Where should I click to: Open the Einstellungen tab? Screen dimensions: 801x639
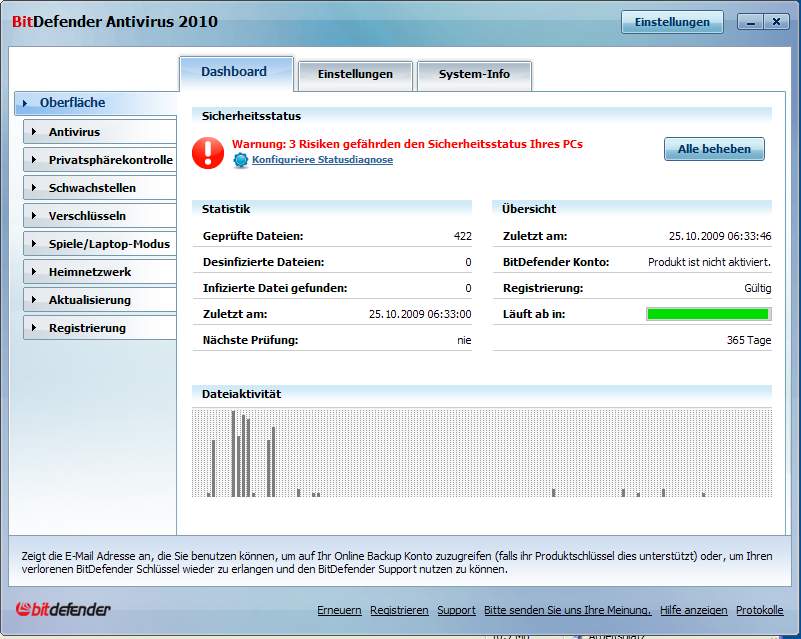coord(355,75)
